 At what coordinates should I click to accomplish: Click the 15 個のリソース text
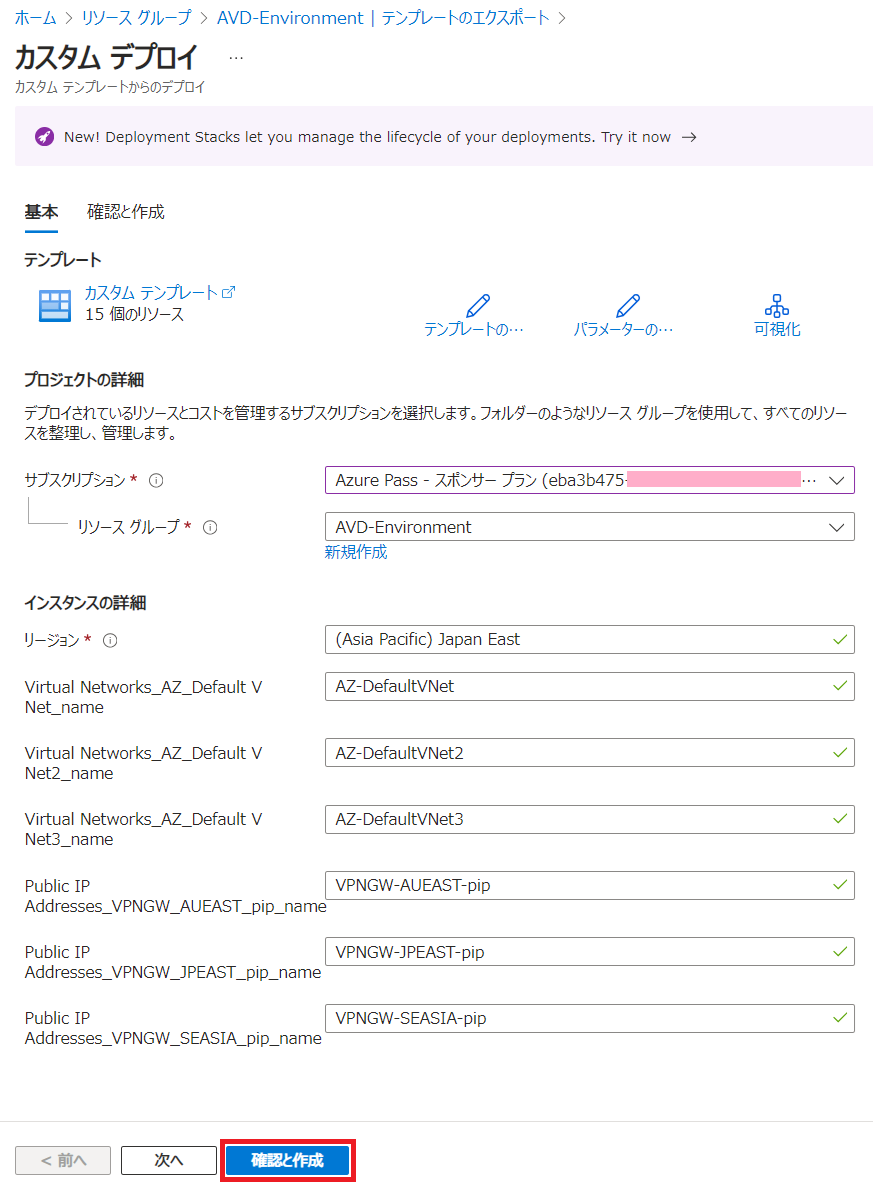tap(135, 314)
